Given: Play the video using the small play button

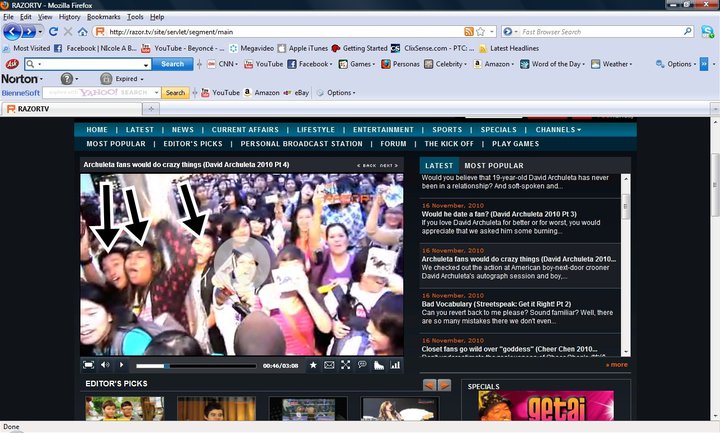Looking at the screenshot, I should (x=121, y=365).
